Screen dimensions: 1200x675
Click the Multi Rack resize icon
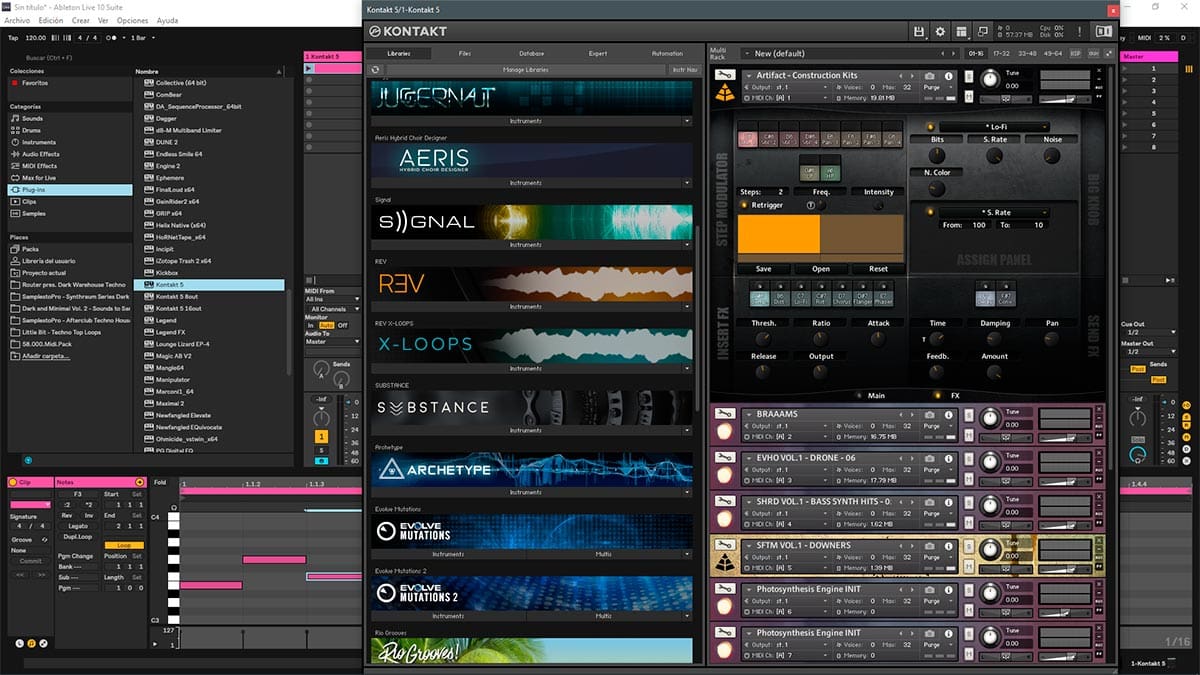(1109, 53)
